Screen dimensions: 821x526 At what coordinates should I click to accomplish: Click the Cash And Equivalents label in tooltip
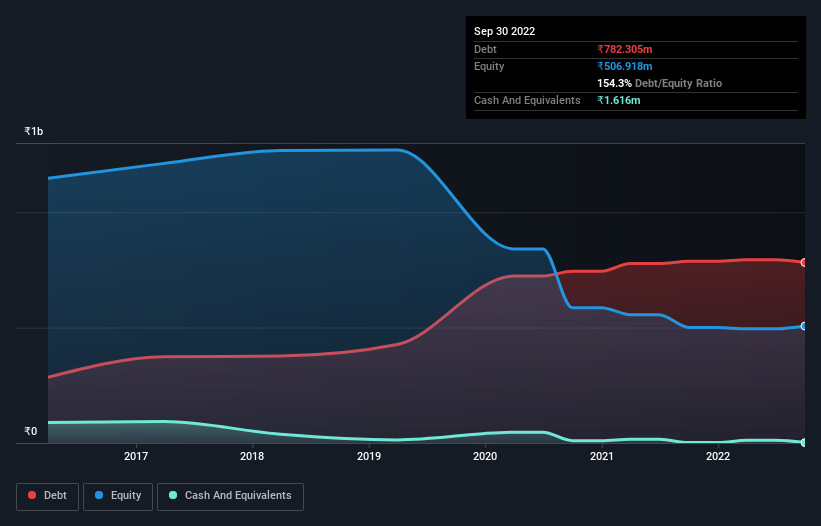(x=527, y=100)
